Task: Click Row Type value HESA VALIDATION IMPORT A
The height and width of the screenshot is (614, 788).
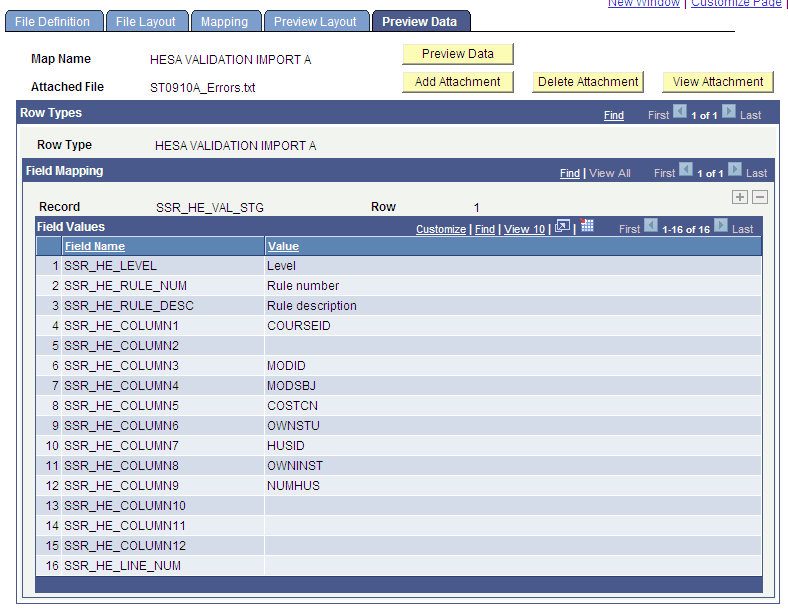Action: tap(235, 146)
